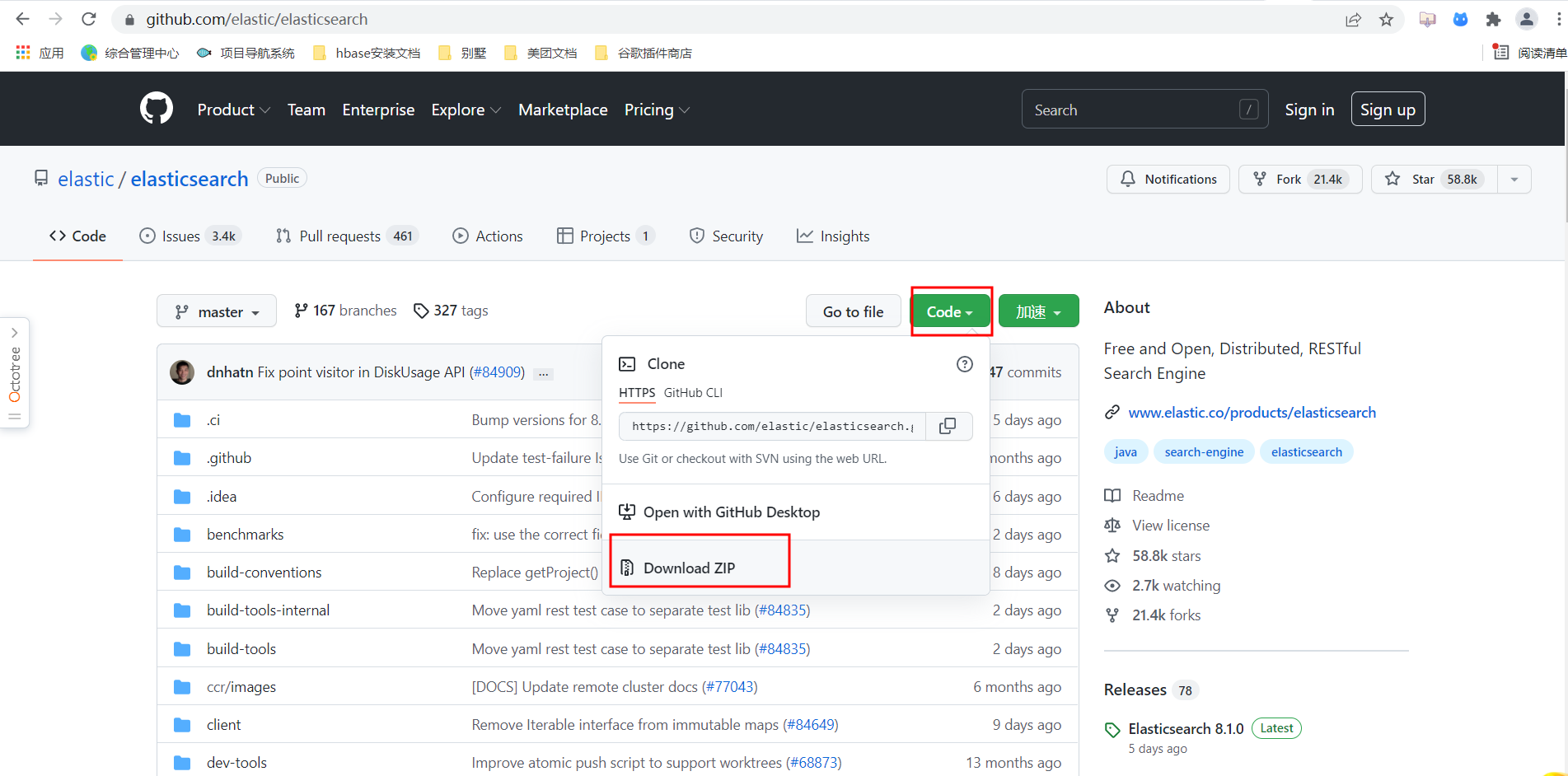The image size is (1568, 776).
Task: Expand commit message ellipsis button
Action: (543, 373)
